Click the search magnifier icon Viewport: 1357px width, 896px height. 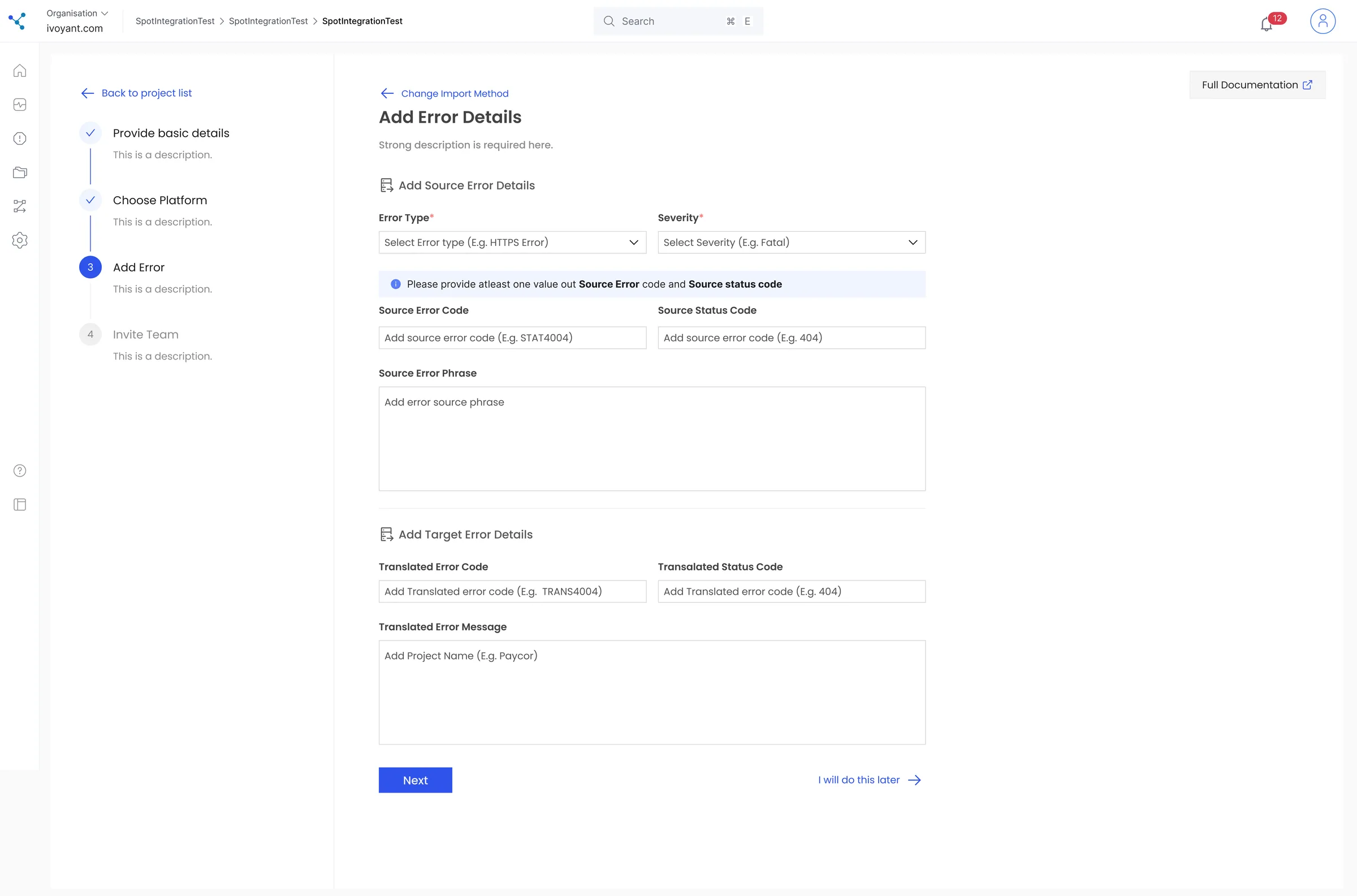609,21
